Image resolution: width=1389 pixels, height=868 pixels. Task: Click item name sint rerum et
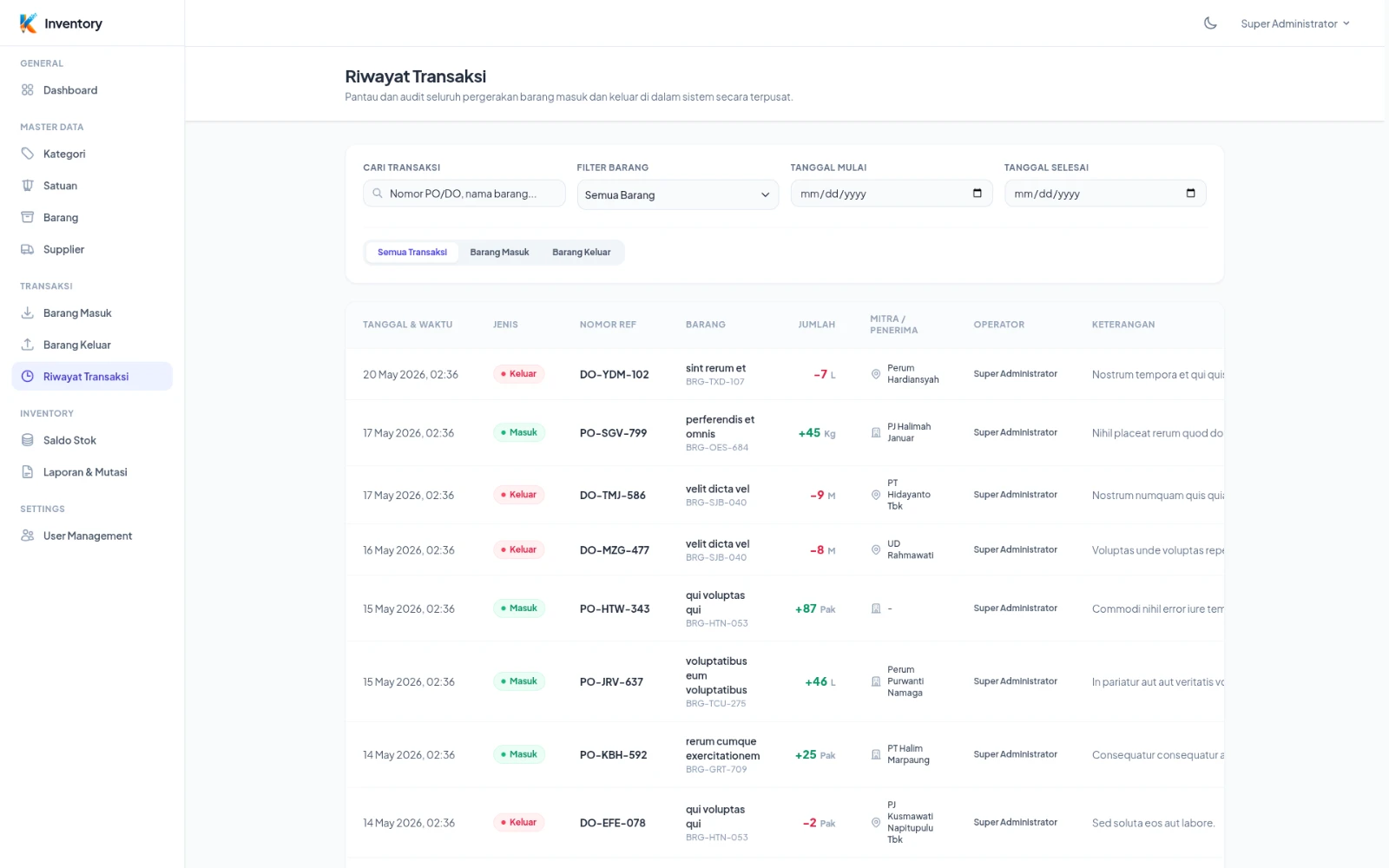pos(716,368)
